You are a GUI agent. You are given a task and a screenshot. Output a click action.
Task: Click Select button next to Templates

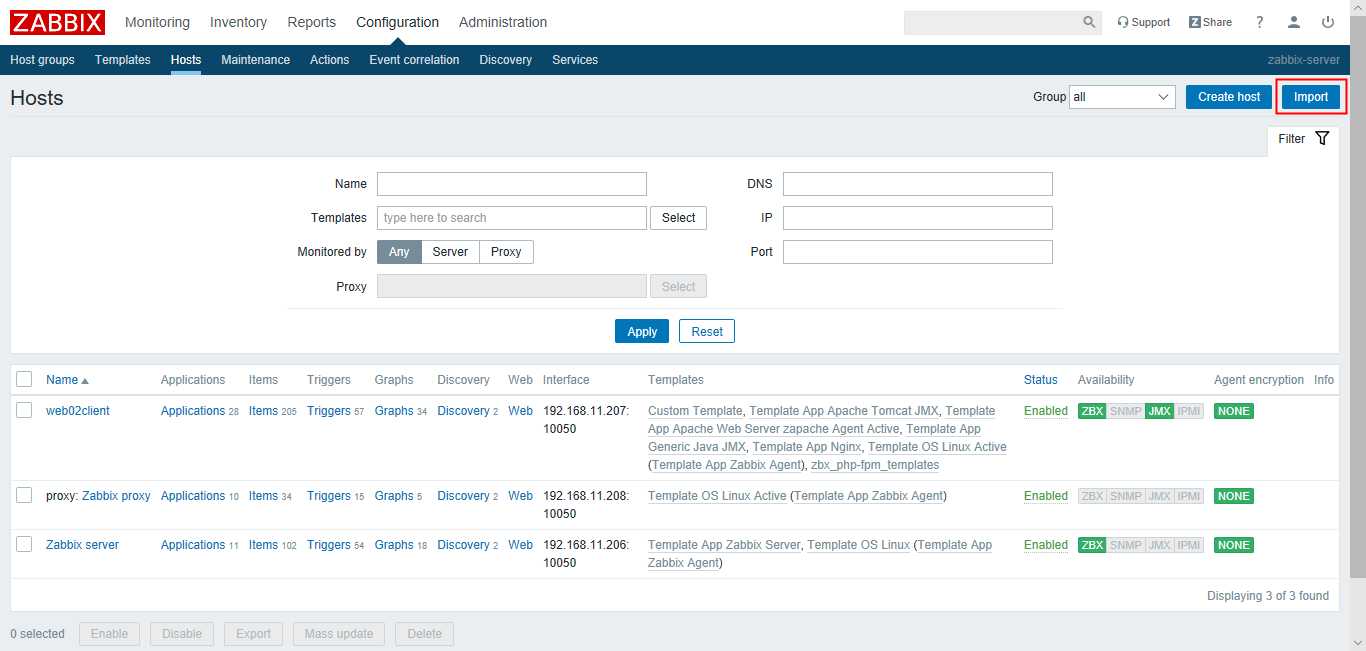click(678, 218)
